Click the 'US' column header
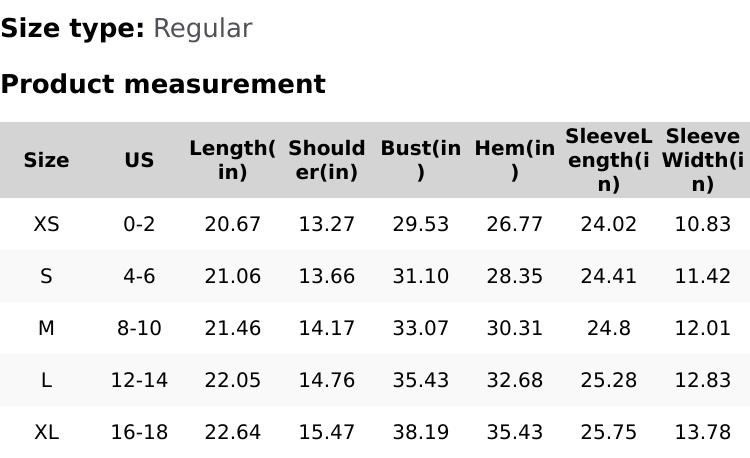This screenshot has height=458, width=750. point(139,160)
